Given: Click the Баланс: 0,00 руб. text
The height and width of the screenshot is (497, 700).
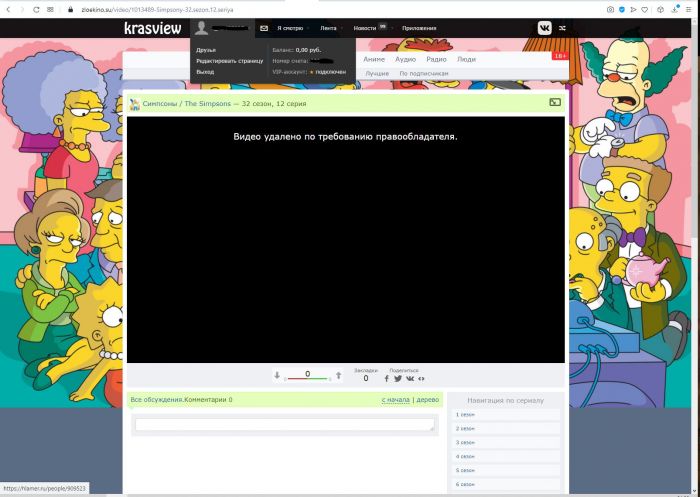Looking at the screenshot, I should coord(296,50).
